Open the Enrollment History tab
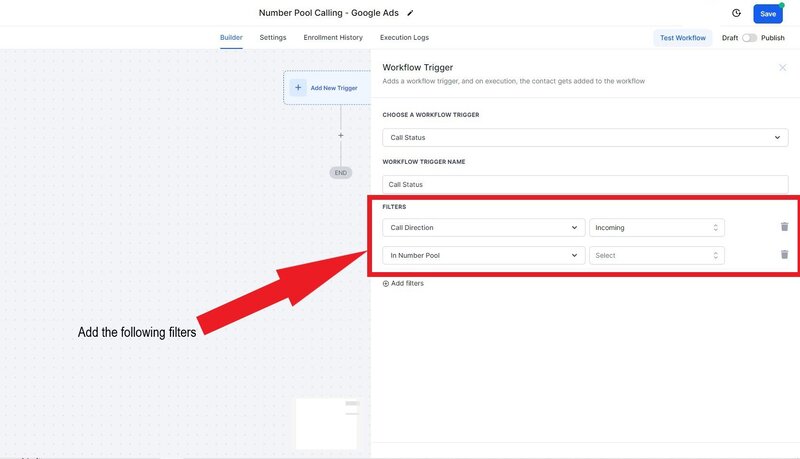 (x=333, y=38)
